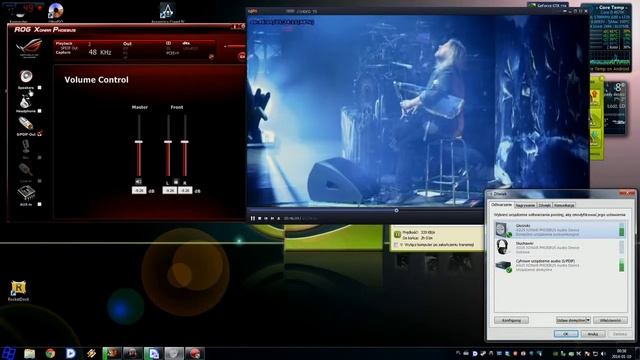Image resolution: width=640 pixels, height=360 pixels.
Task: Select the Line In plug icon
Action: coord(25,170)
